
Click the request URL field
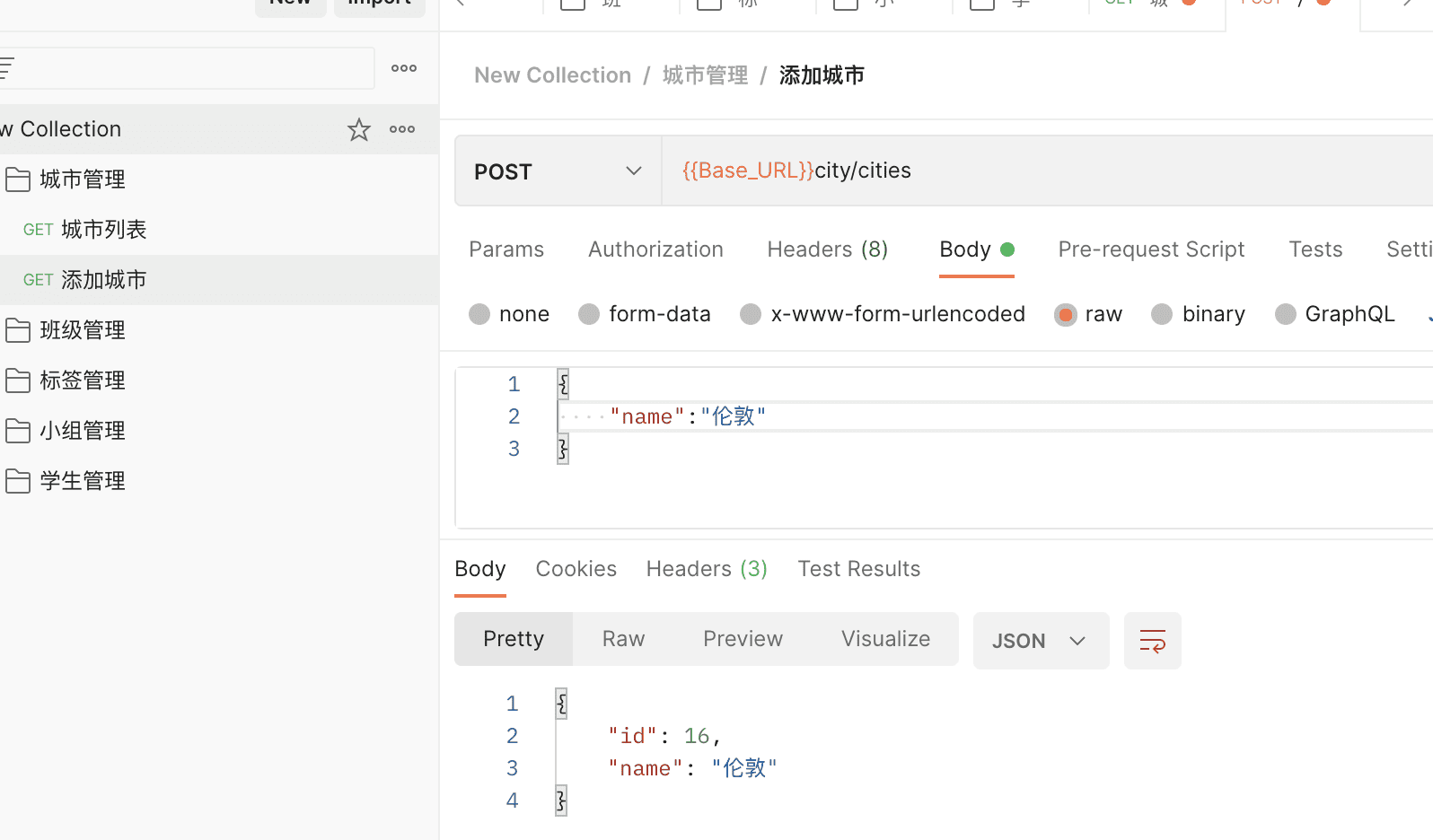1047,171
